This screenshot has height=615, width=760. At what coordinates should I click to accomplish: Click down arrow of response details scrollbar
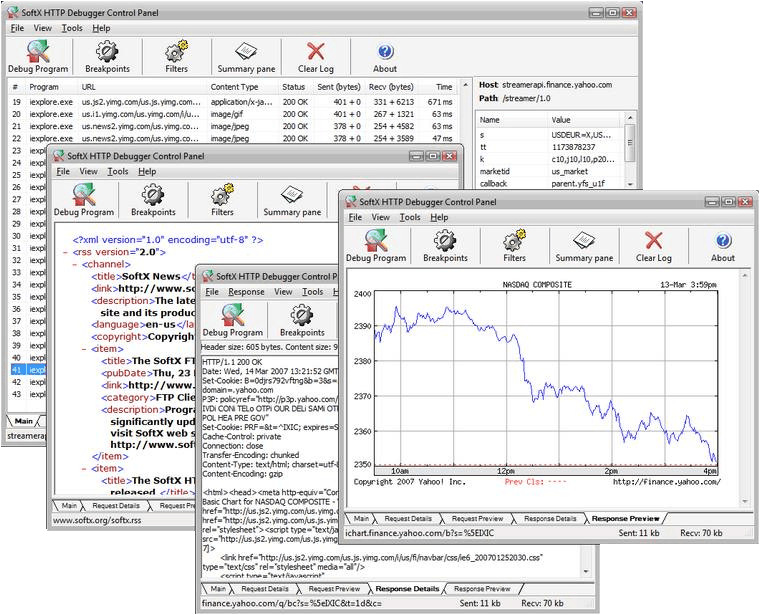point(586,571)
